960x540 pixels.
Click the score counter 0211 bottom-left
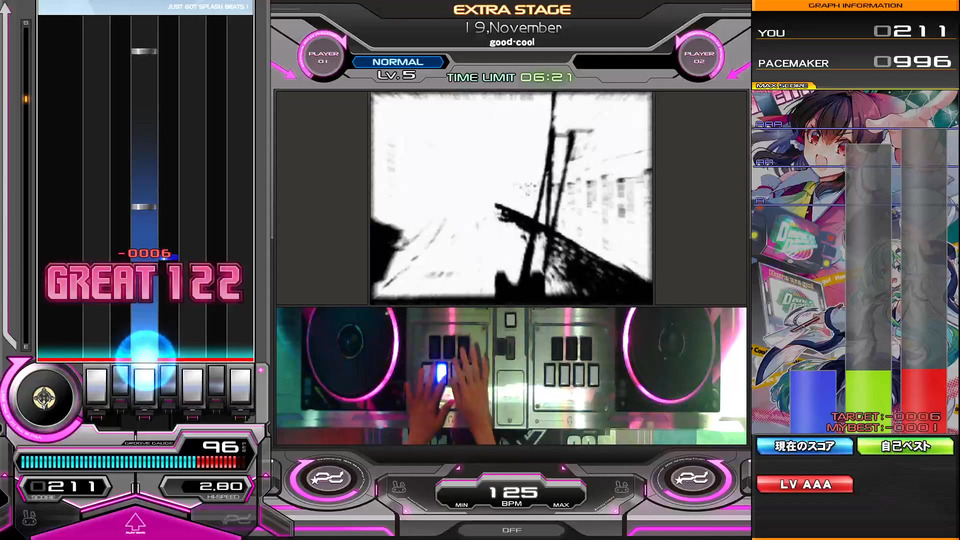point(64,487)
